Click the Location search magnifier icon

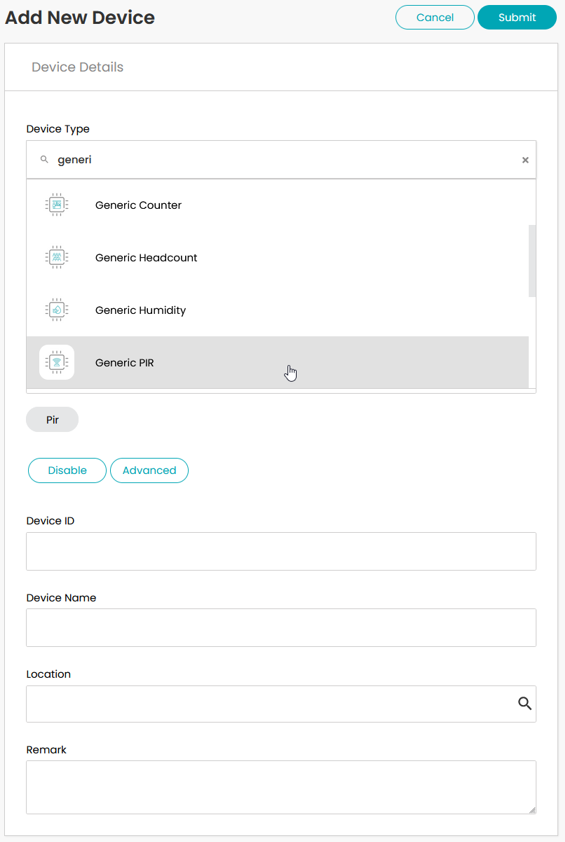(x=524, y=703)
